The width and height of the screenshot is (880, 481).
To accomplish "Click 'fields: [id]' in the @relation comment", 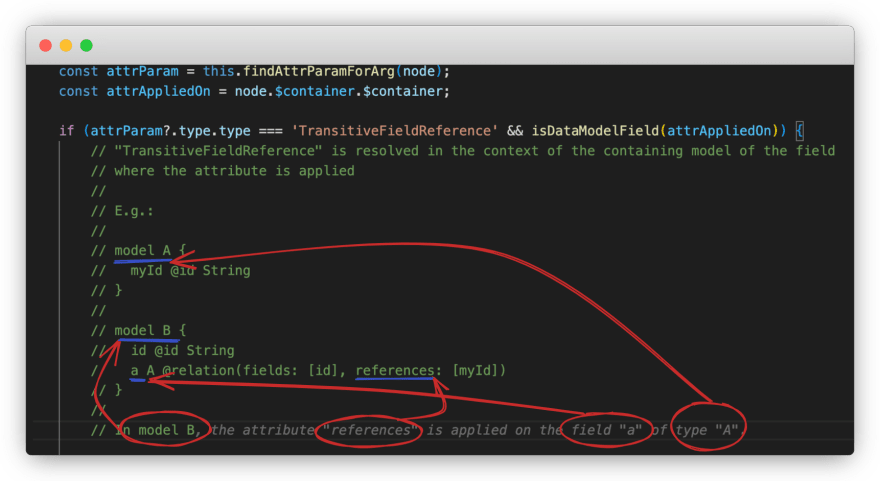I will (x=291, y=370).
